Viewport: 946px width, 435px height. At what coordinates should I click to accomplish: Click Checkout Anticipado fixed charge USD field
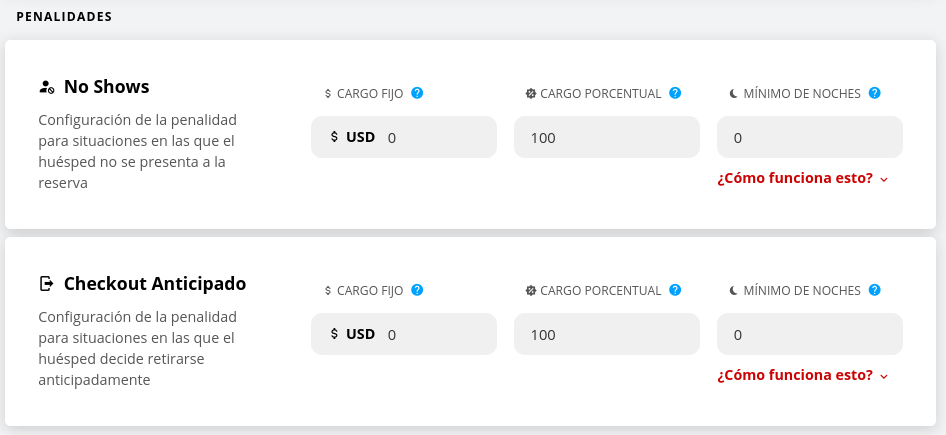click(436, 334)
